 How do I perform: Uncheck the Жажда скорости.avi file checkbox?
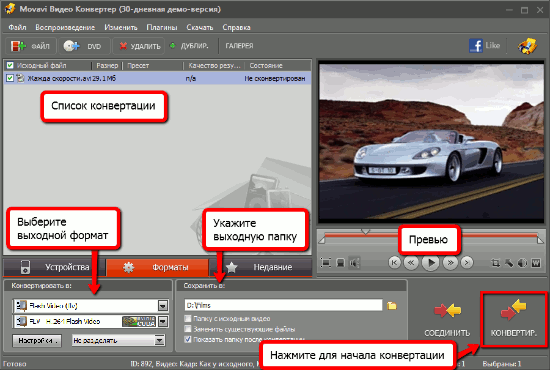coord(10,78)
